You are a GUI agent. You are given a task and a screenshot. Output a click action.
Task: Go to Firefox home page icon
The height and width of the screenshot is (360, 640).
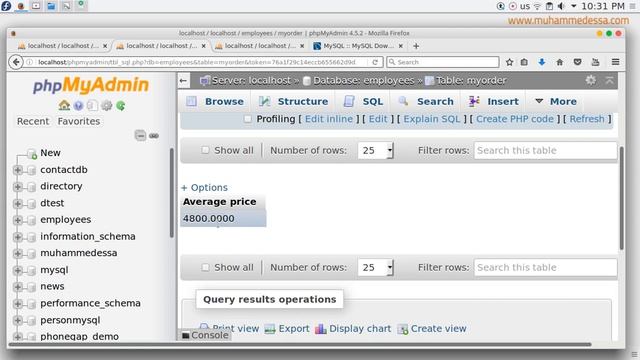click(560, 62)
